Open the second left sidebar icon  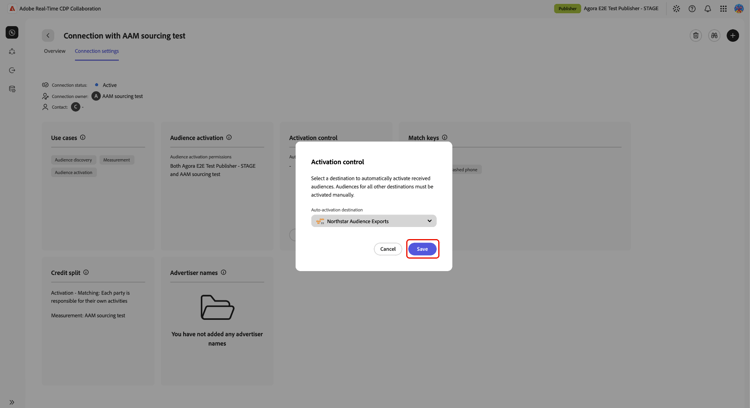tap(12, 52)
